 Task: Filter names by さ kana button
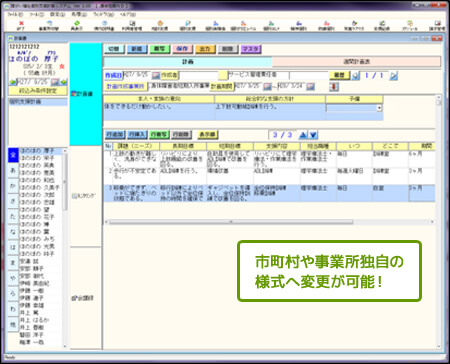coord(13,201)
